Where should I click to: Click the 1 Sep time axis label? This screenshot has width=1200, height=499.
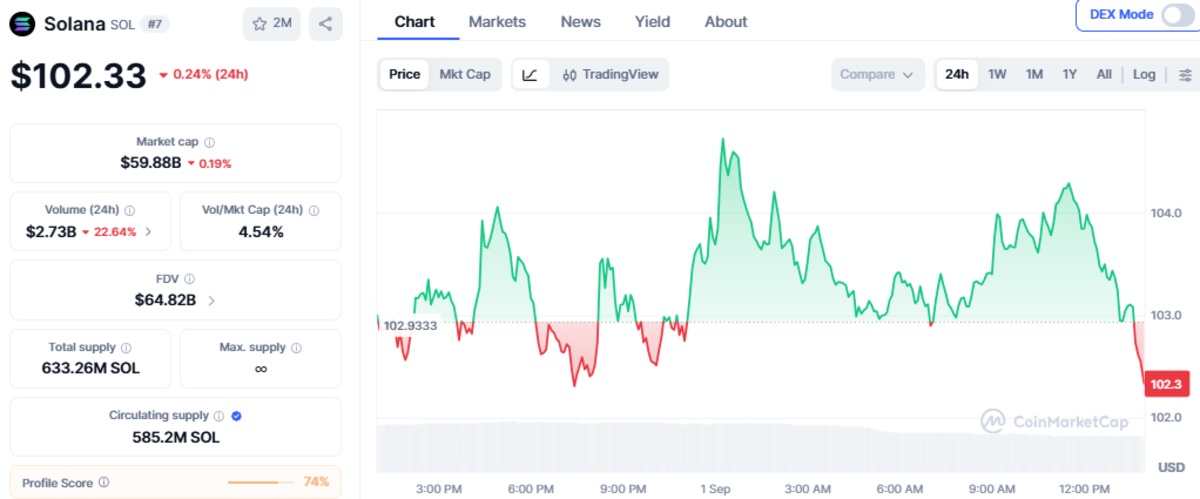coord(716,489)
